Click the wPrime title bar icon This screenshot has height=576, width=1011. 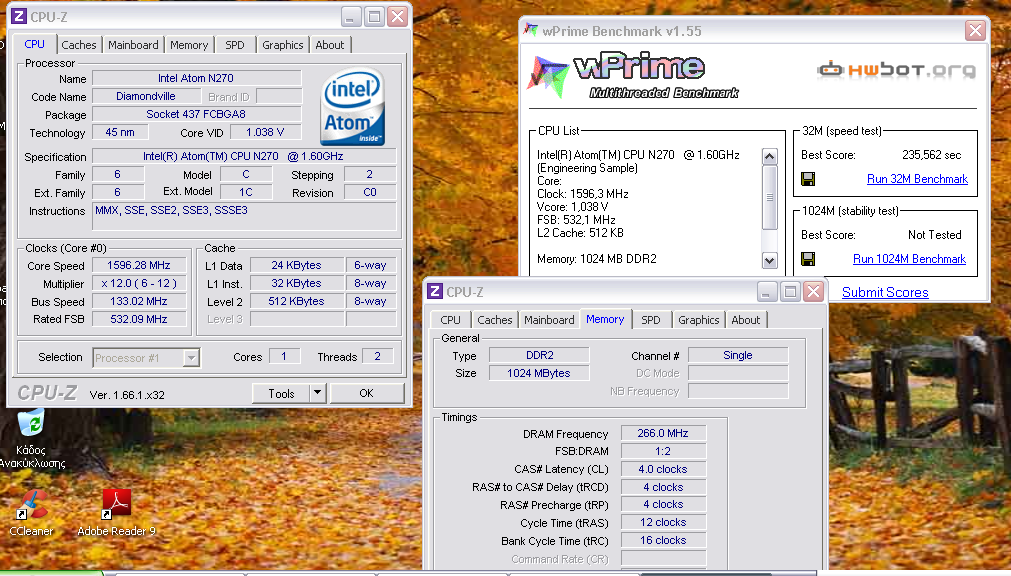point(531,30)
